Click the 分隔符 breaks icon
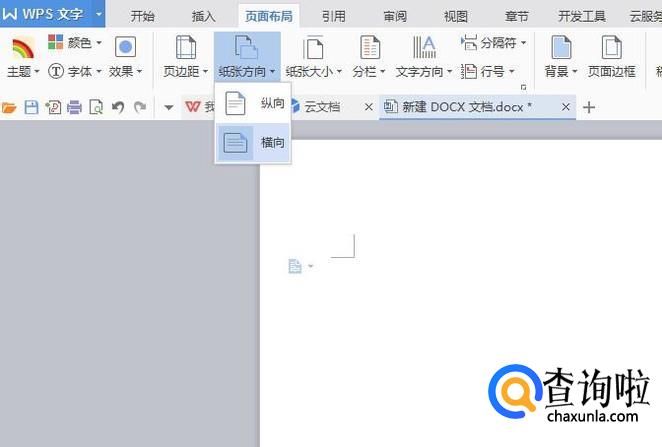662x447 pixels. [x=469, y=43]
